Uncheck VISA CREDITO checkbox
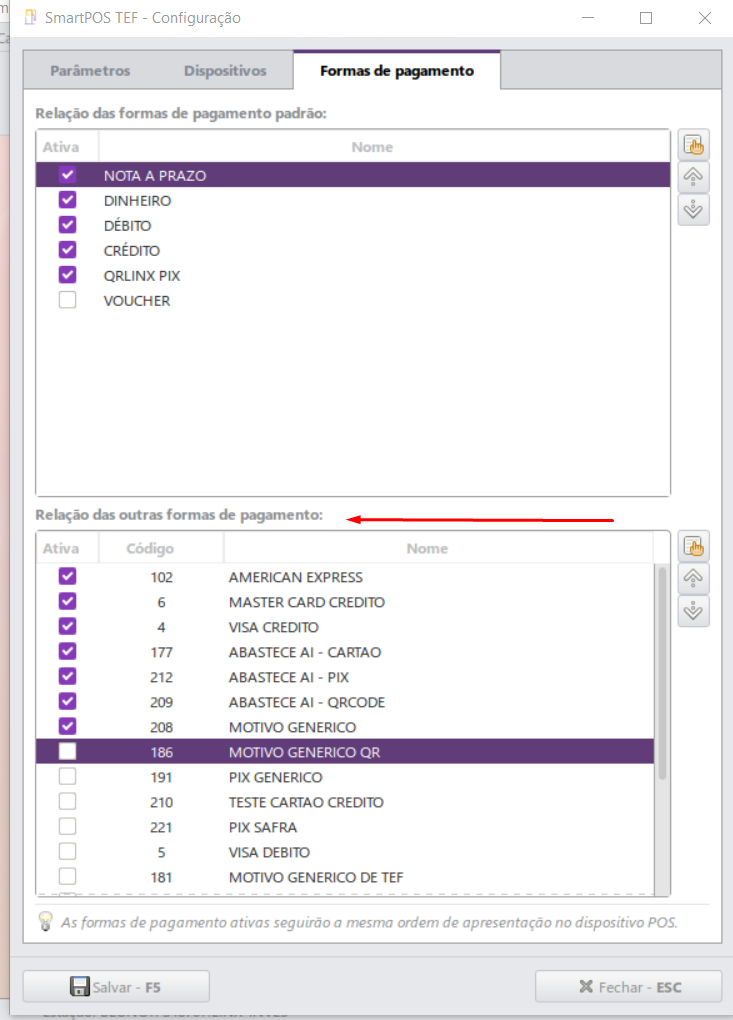Image resolution: width=733 pixels, height=1020 pixels. pos(67,626)
